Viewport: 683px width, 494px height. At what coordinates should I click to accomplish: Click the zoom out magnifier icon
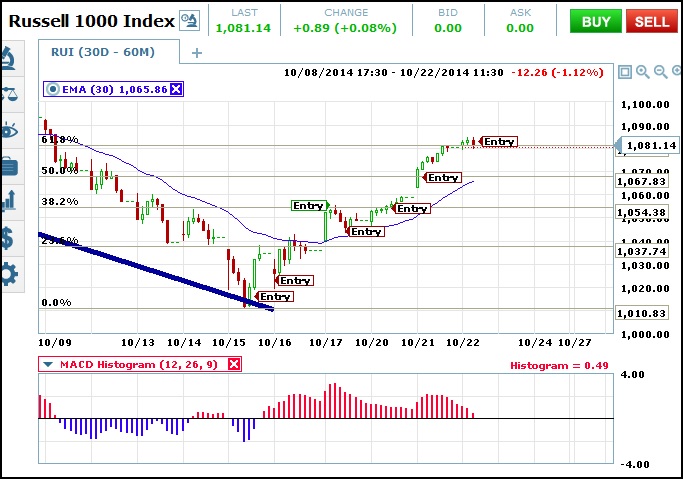click(660, 72)
